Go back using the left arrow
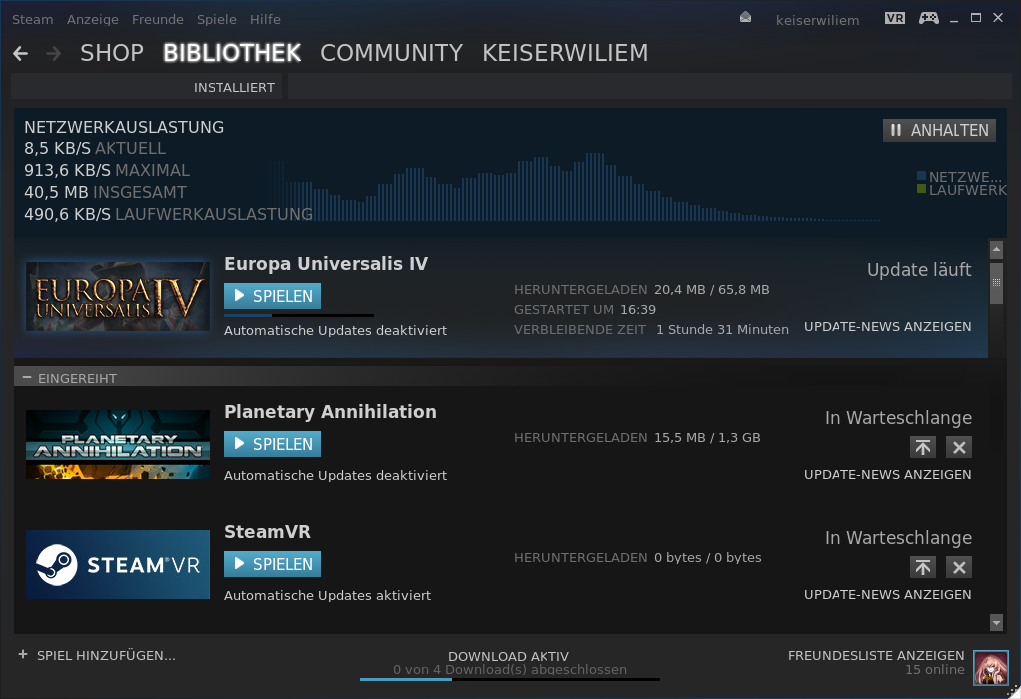The image size is (1021, 699). point(21,53)
